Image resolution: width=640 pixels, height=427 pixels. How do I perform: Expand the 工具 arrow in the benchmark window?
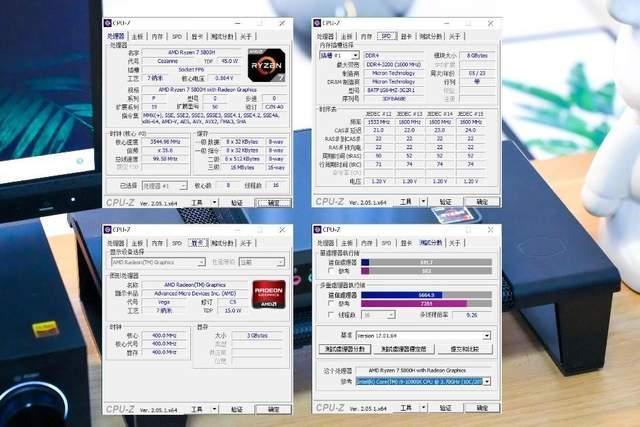click(423, 407)
